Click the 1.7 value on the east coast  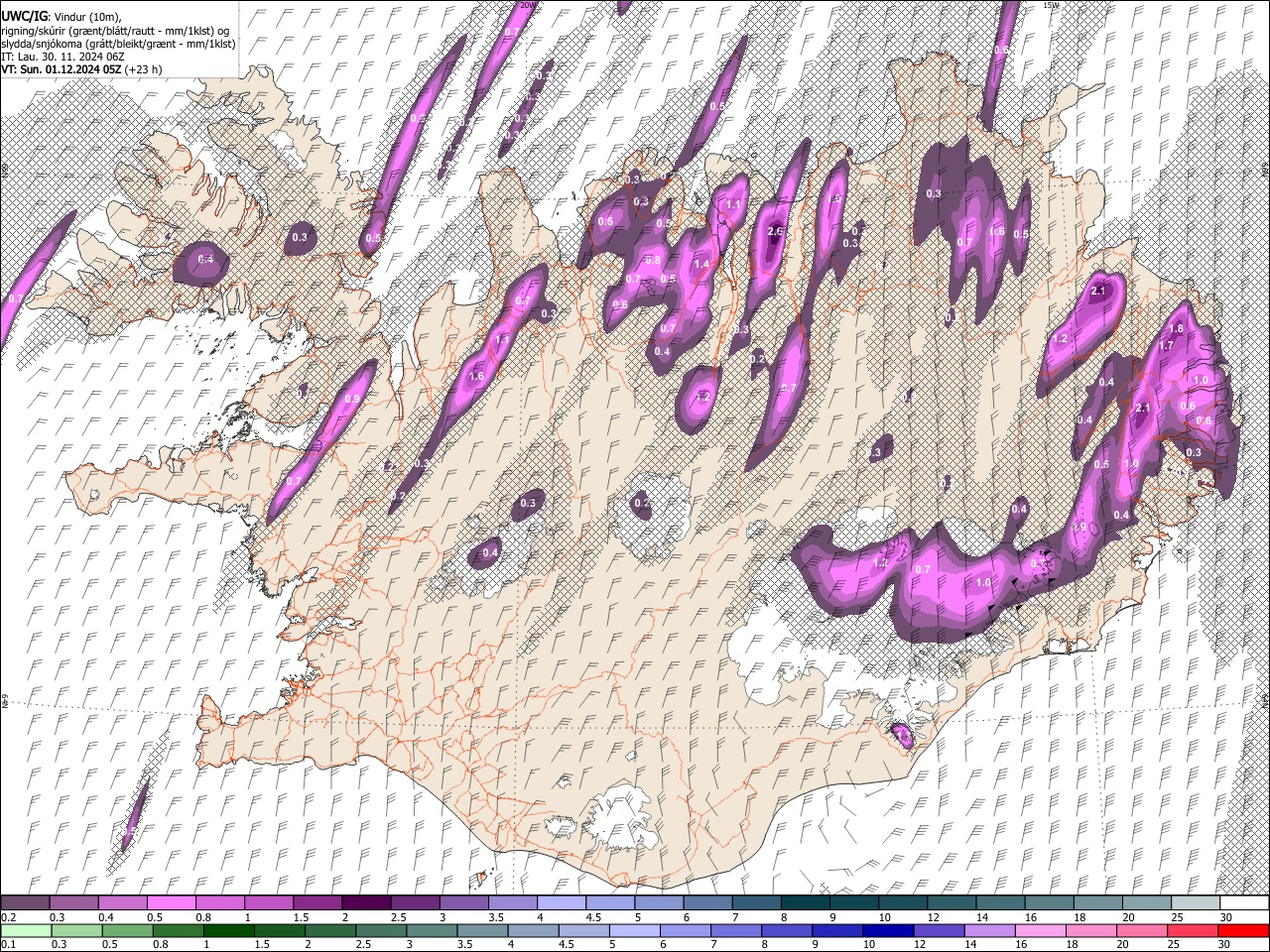point(1167,345)
